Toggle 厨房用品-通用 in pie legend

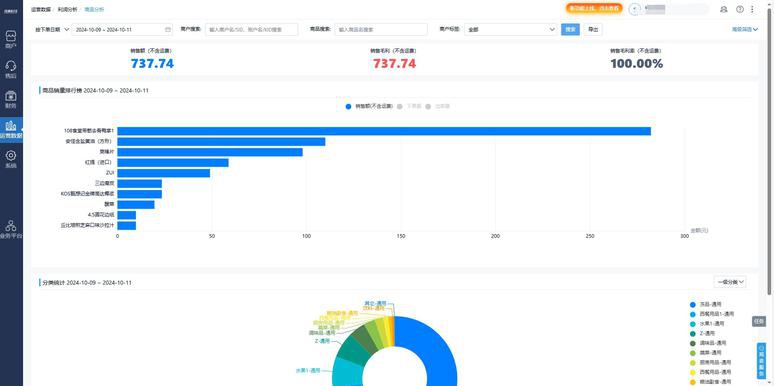[x=711, y=362]
